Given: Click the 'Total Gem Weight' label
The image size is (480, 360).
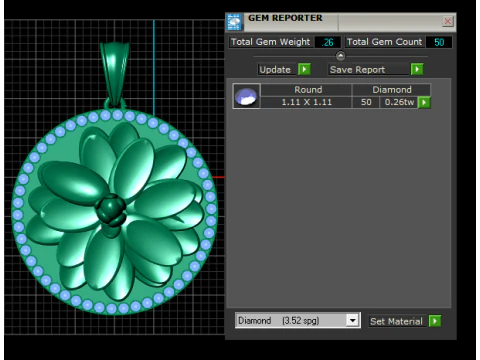Looking at the screenshot, I should click(271, 42).
